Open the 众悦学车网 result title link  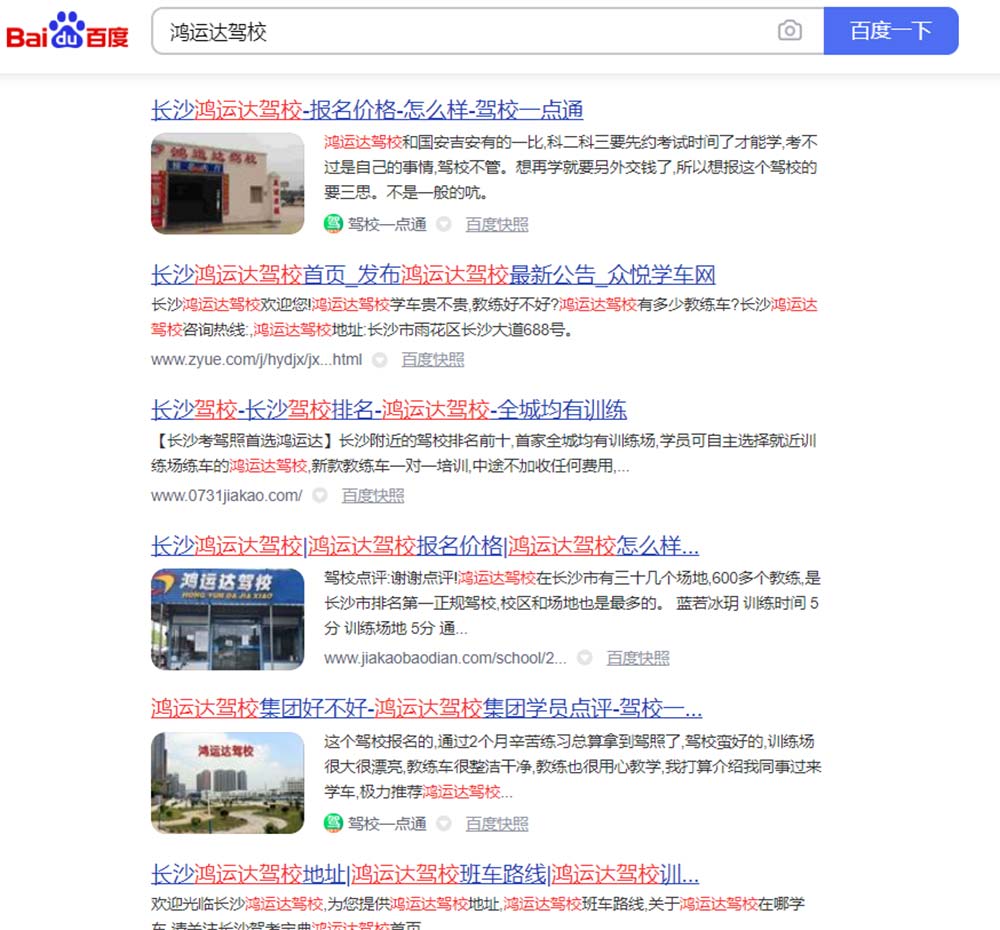point(433,275)
